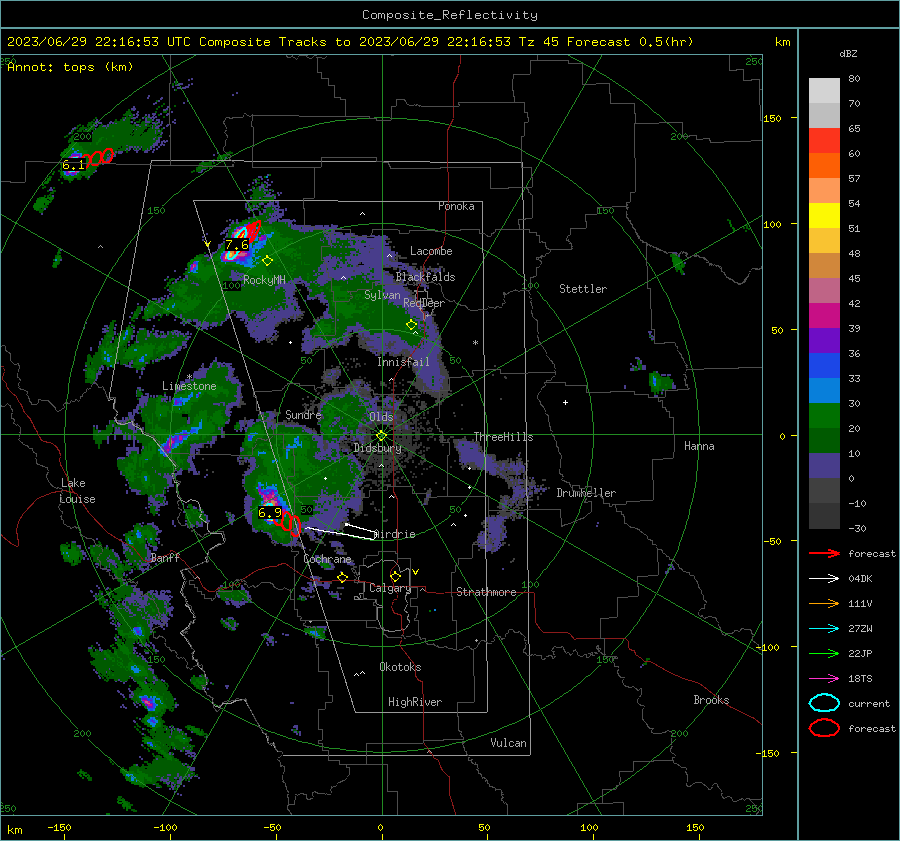
Task: Click the Didsbury city label
Action: tap(377, 448)
